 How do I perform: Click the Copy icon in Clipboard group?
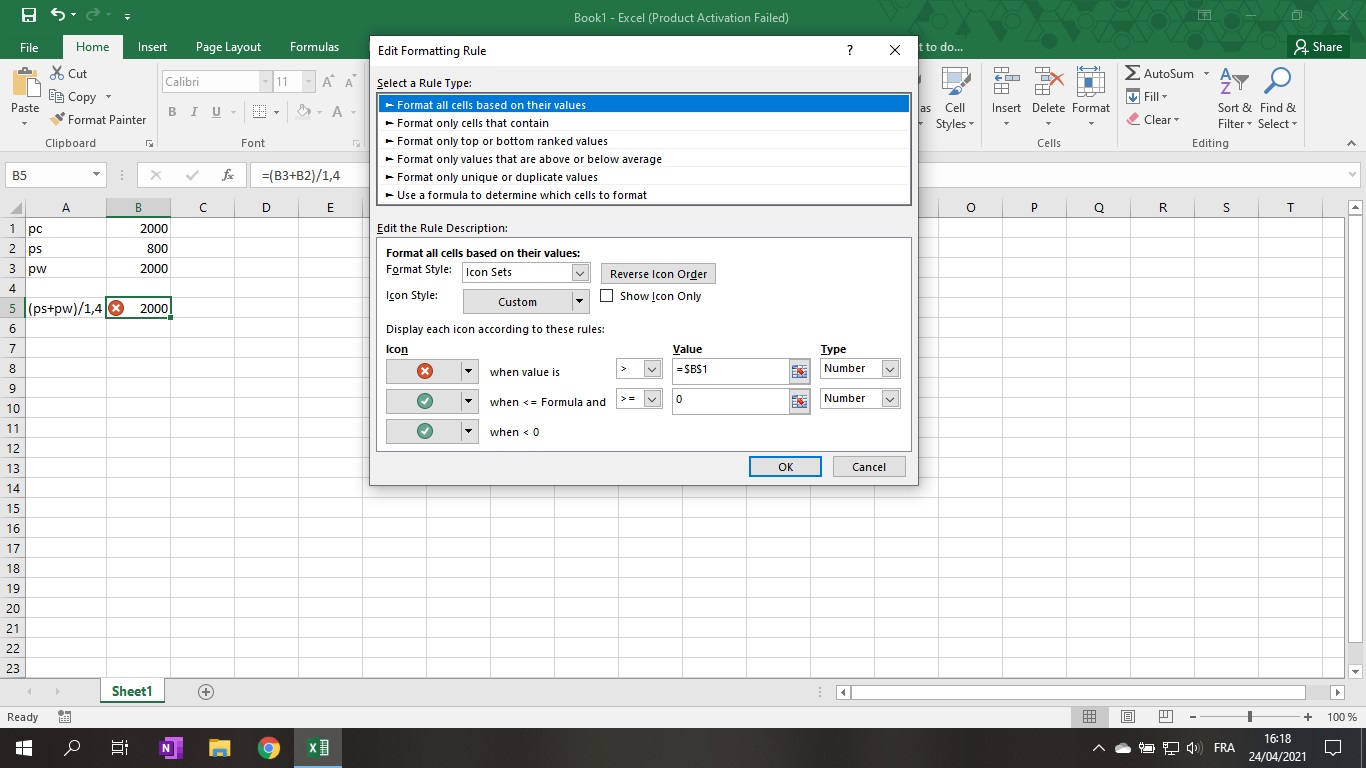click(57, 97)
